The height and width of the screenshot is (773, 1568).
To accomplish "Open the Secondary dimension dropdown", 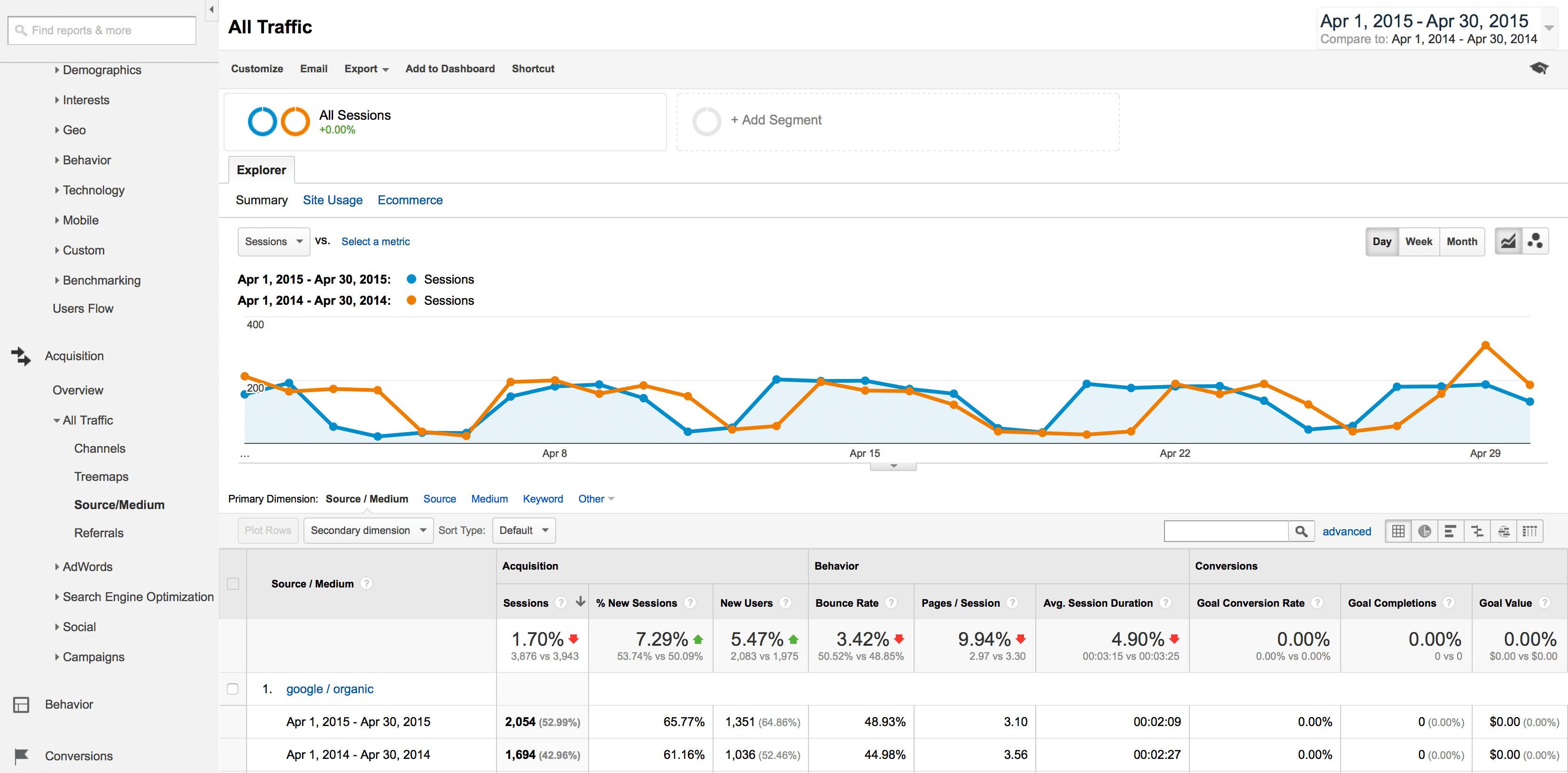I will [x=368, y=531].
